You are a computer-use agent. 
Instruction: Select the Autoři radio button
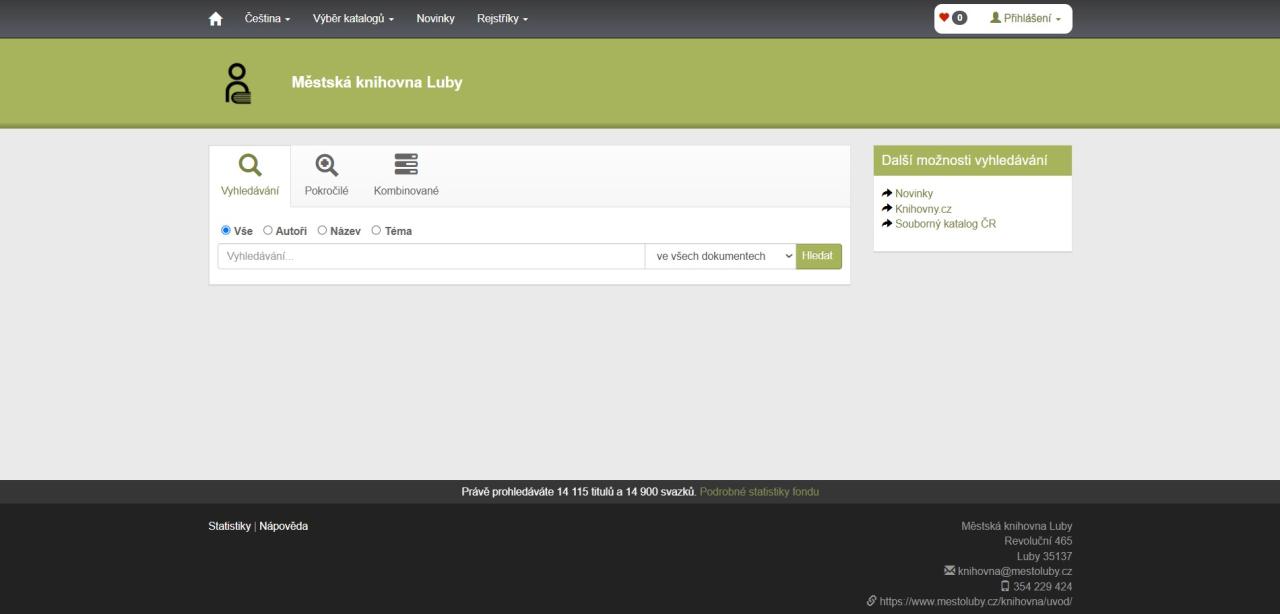pyautogui.click(x=268, y=231)
